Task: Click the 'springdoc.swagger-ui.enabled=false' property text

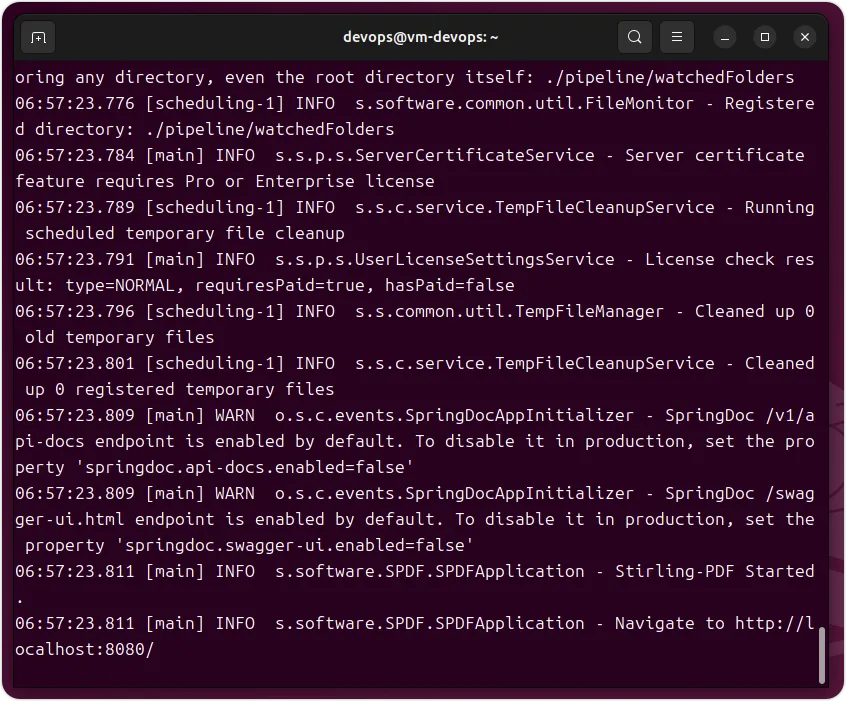Action: pos(295,545)
